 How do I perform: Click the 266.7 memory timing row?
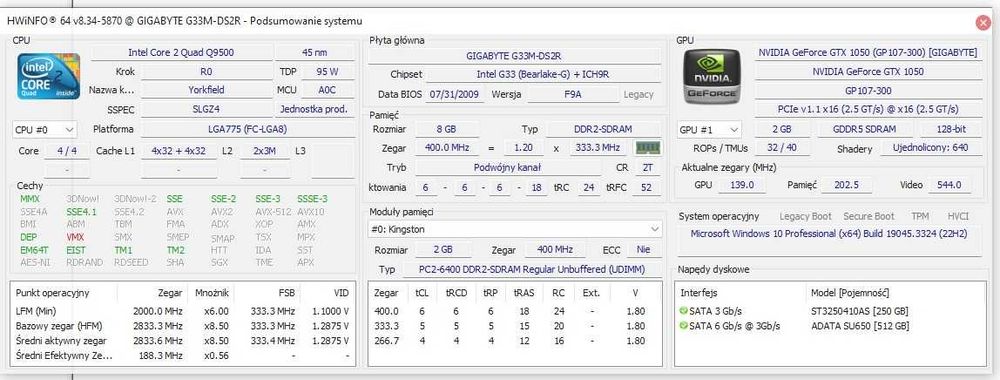point(515,340)
